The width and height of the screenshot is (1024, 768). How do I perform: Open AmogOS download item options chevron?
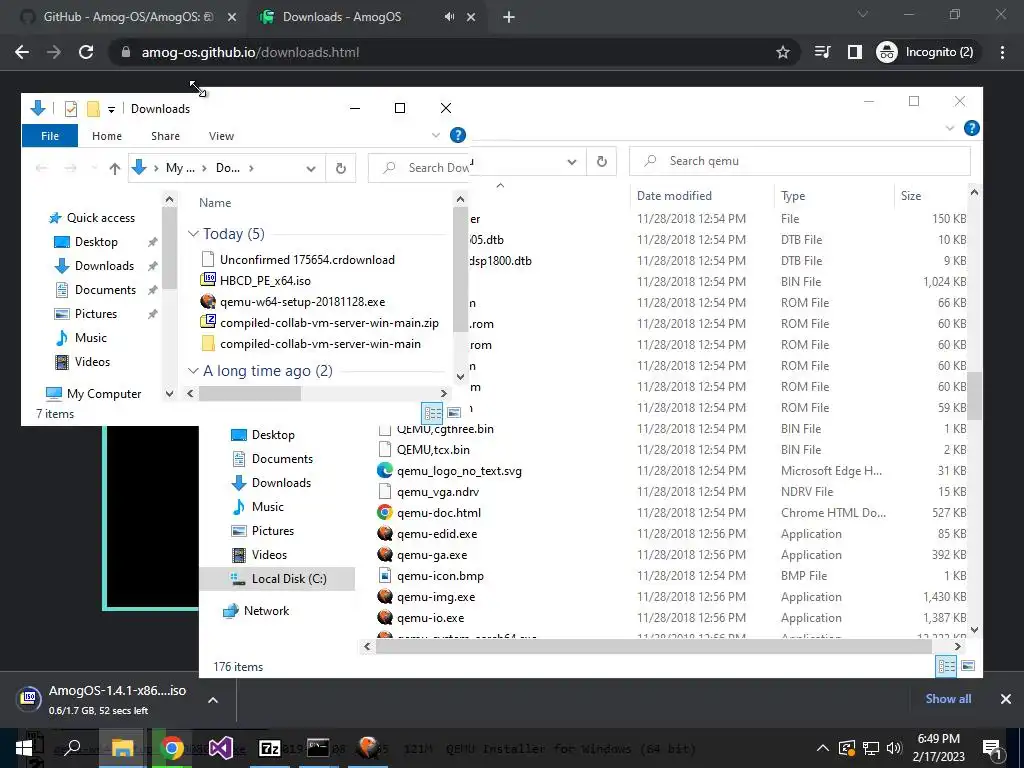pyautogui.click(x=213, y=700)
